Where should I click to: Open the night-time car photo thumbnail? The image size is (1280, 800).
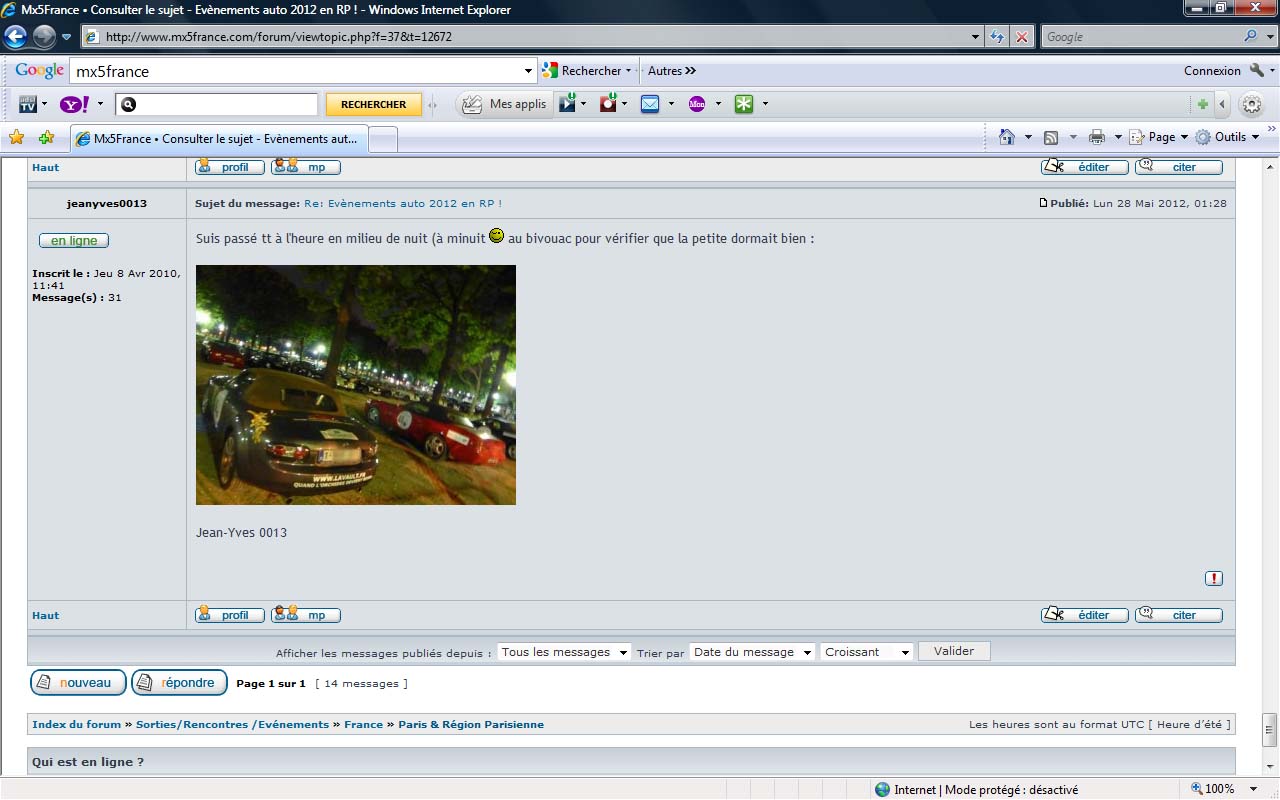pos(356,385)
